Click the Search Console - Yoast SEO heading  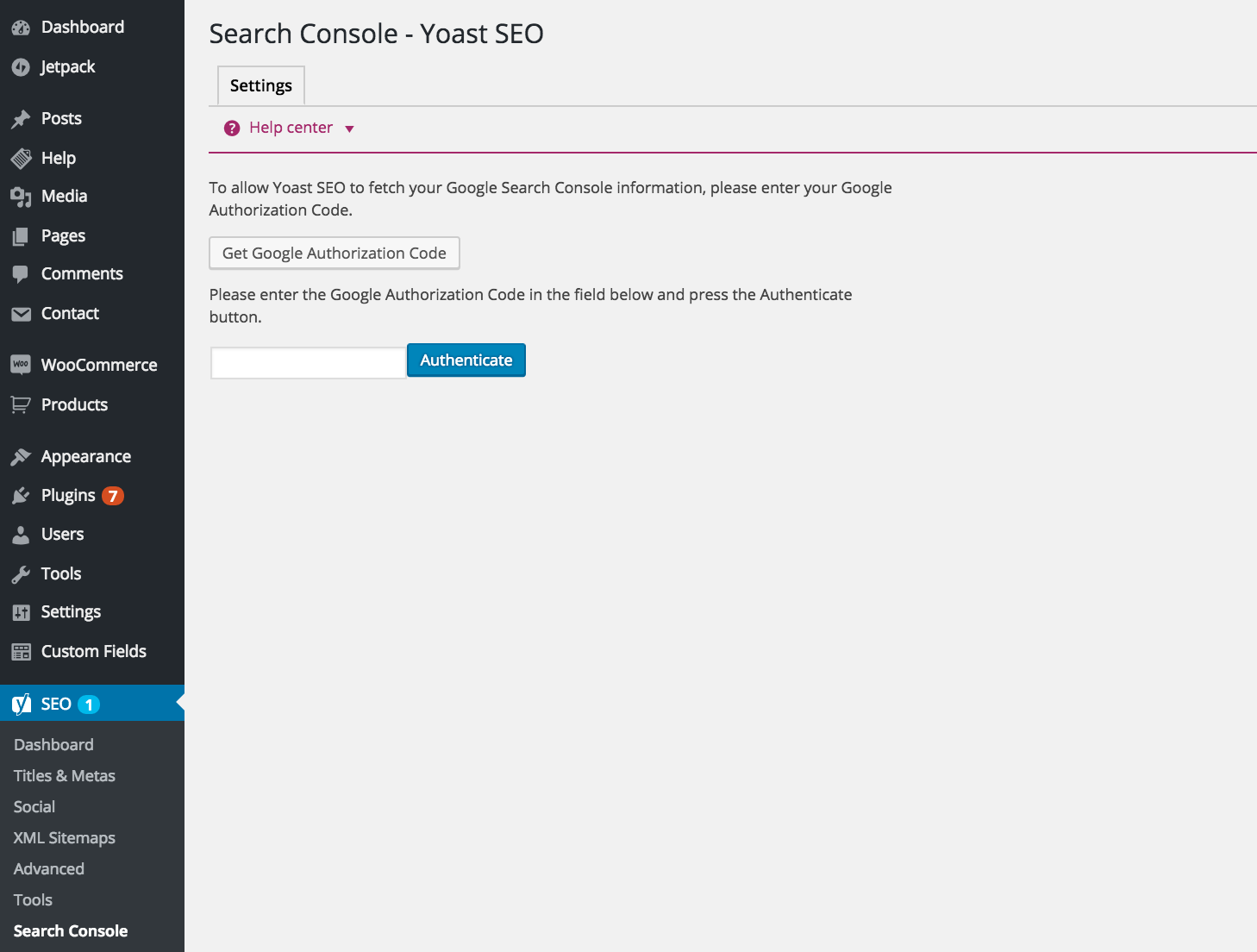(x=376, y=34)
